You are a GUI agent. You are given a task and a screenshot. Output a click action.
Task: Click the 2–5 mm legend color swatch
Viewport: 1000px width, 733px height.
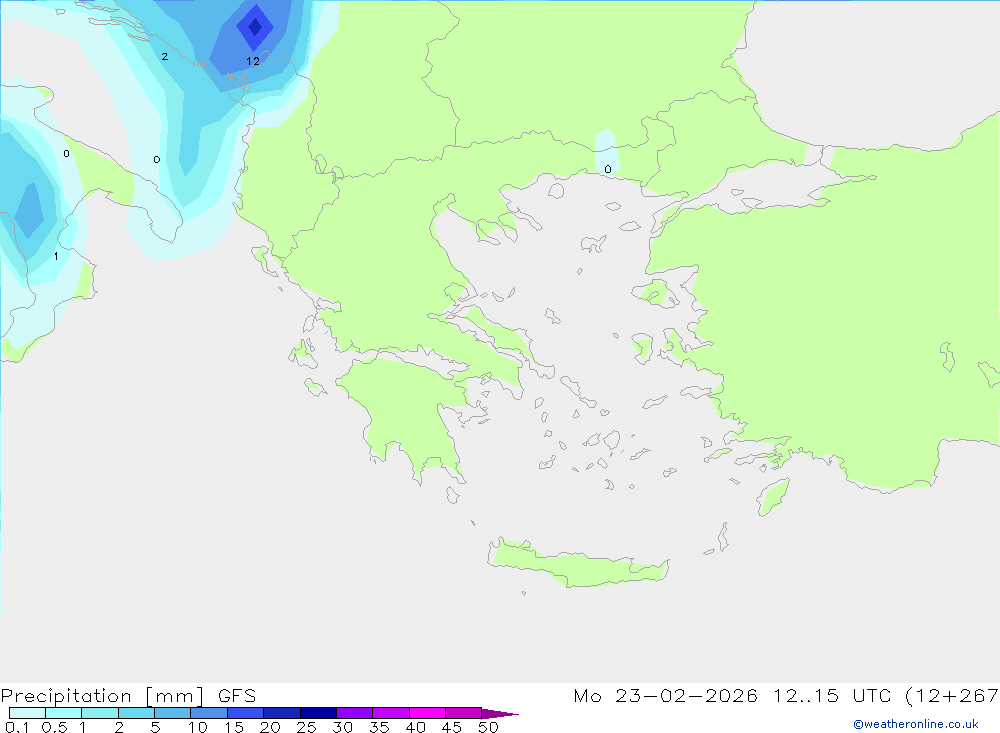[136, 713]
